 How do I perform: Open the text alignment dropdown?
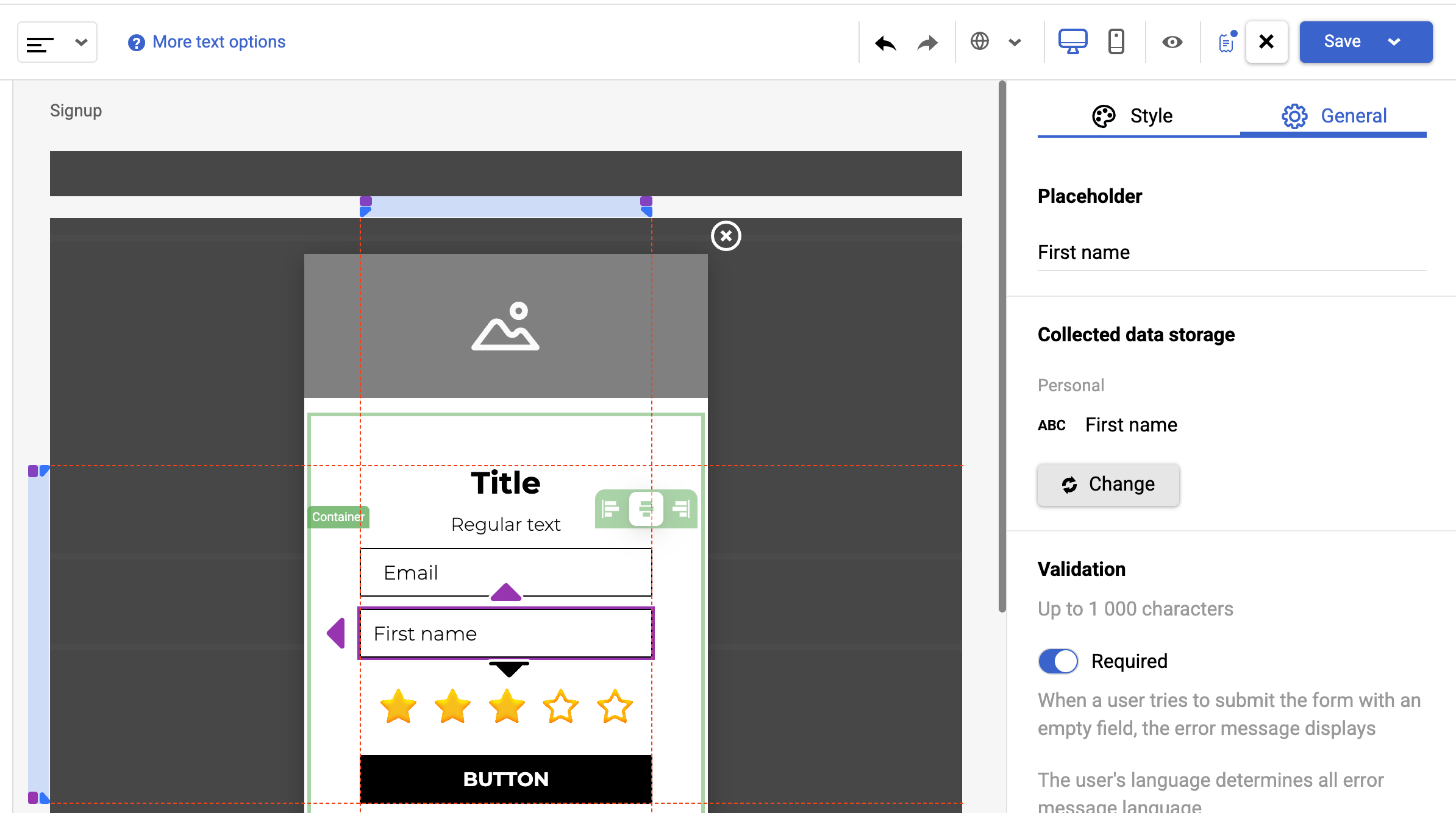[x=57, y=42]
